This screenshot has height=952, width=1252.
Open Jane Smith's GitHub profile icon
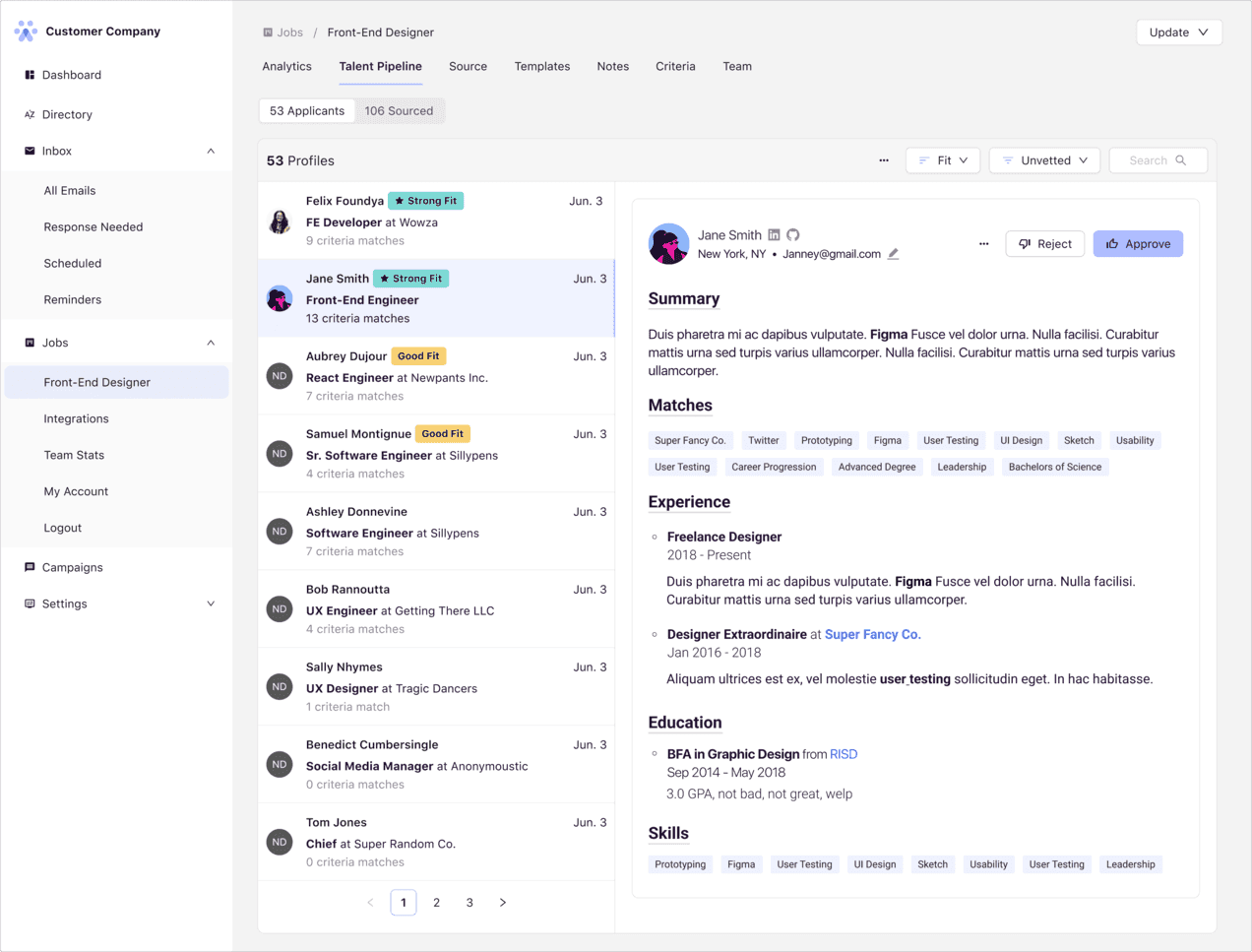[x=793, y=234]
